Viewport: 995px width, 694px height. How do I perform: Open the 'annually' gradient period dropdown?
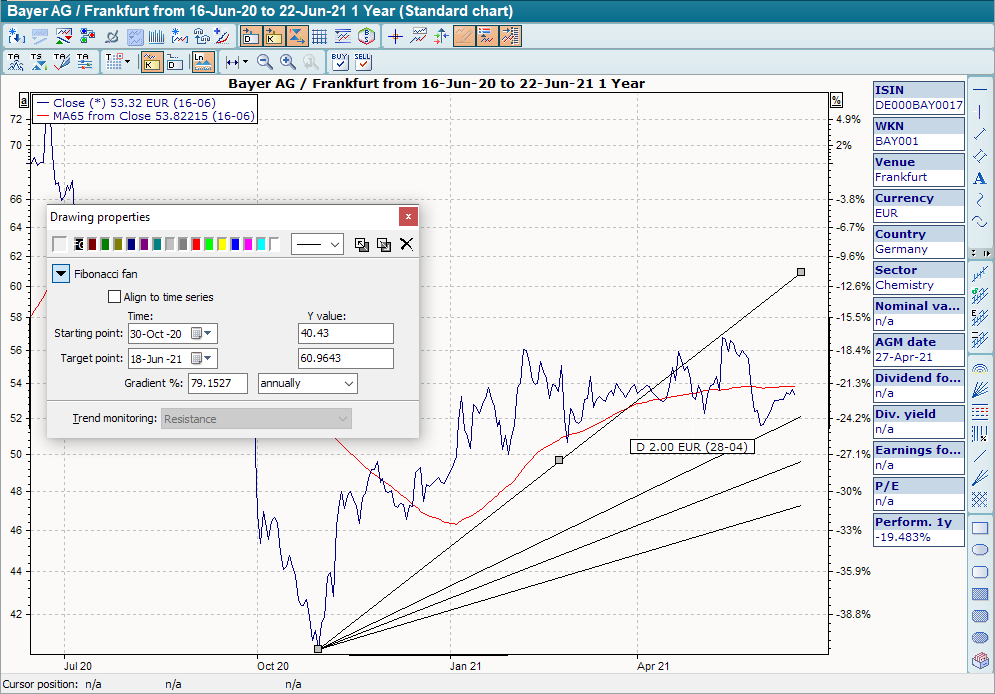(307, 383)
